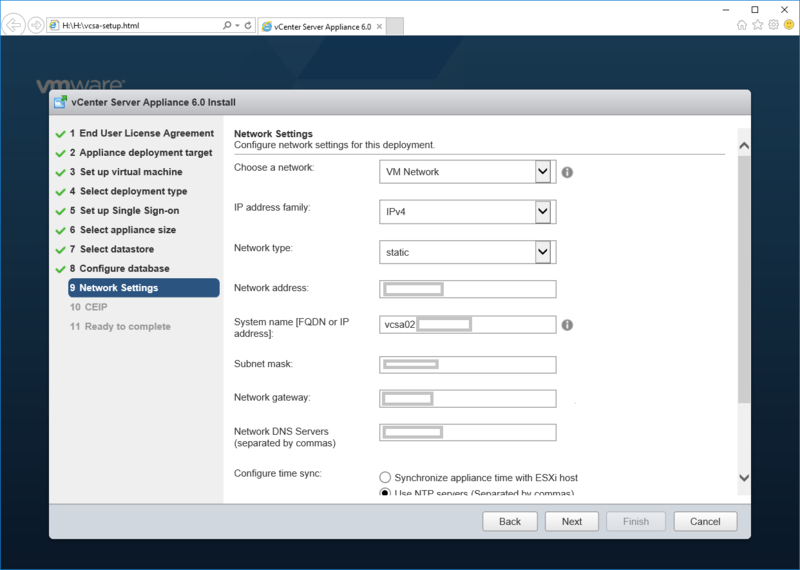800x570 pixels.
Task: Go to step 2 Appliance deployment target
Action: point(141,153)
